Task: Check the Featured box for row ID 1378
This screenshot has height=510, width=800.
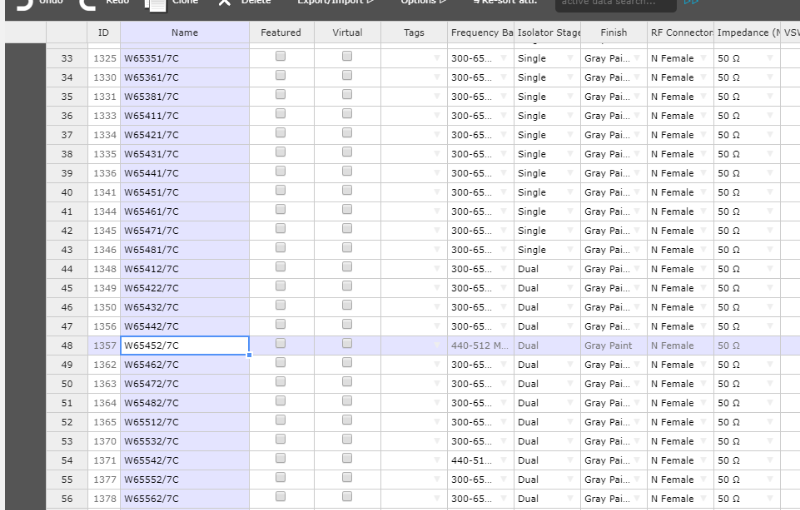Action: tap(281, 497)
